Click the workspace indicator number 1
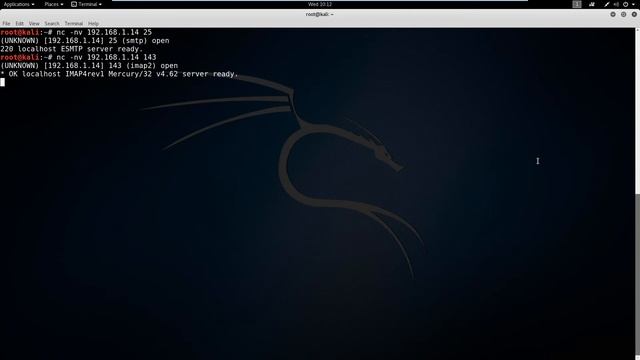The height and width of the screenshot is (360, 640). coord(577,4)
